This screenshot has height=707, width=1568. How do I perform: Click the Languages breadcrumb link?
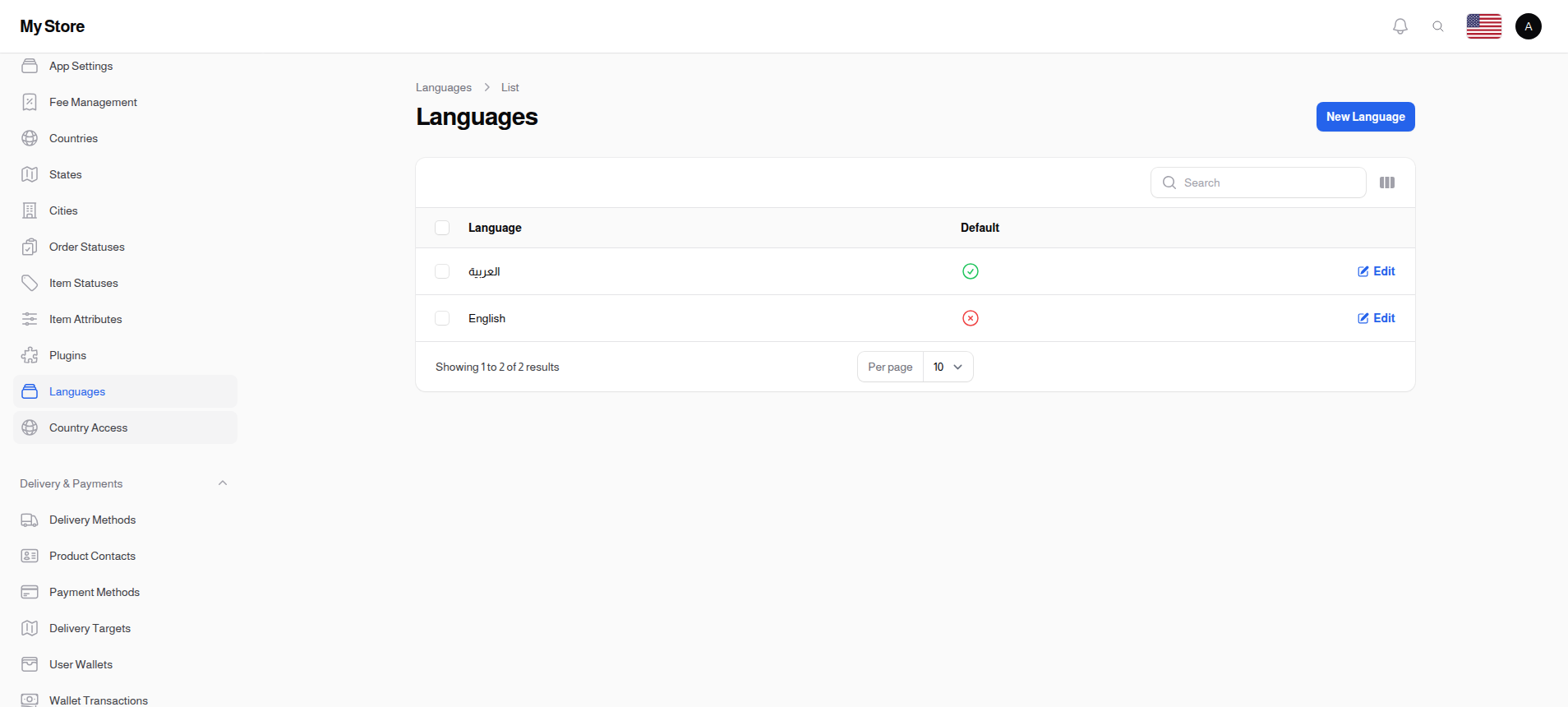(x=444, y=87)
